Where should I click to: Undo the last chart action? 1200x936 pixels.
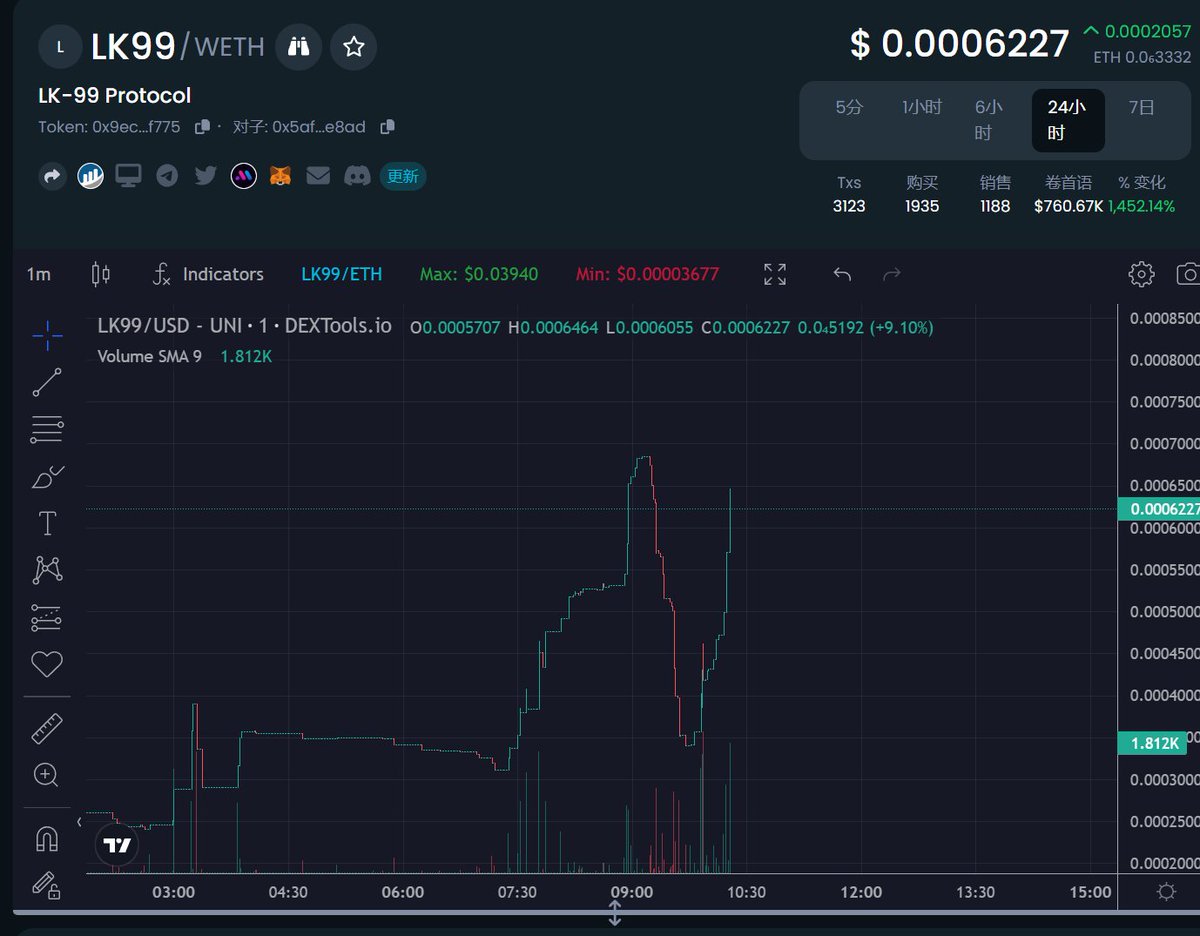click(x=842, y=274)
